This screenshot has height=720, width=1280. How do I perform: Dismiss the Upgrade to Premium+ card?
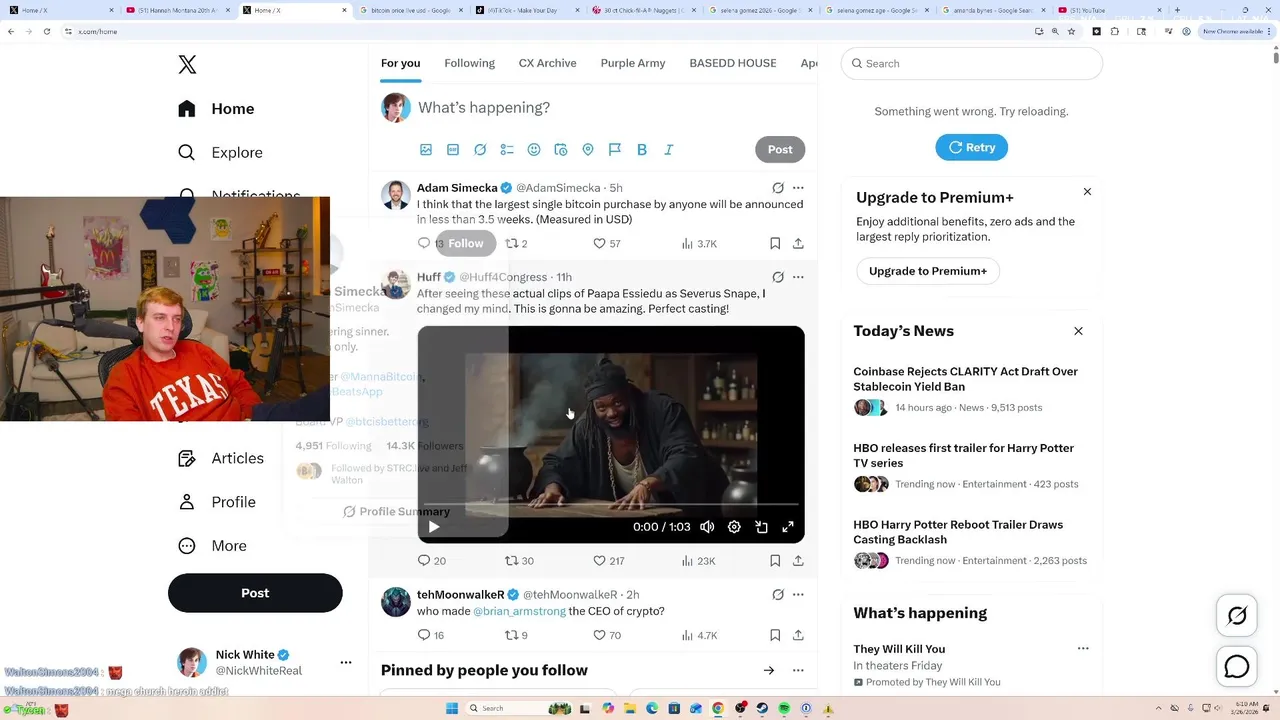click(x=1087, y=192)
